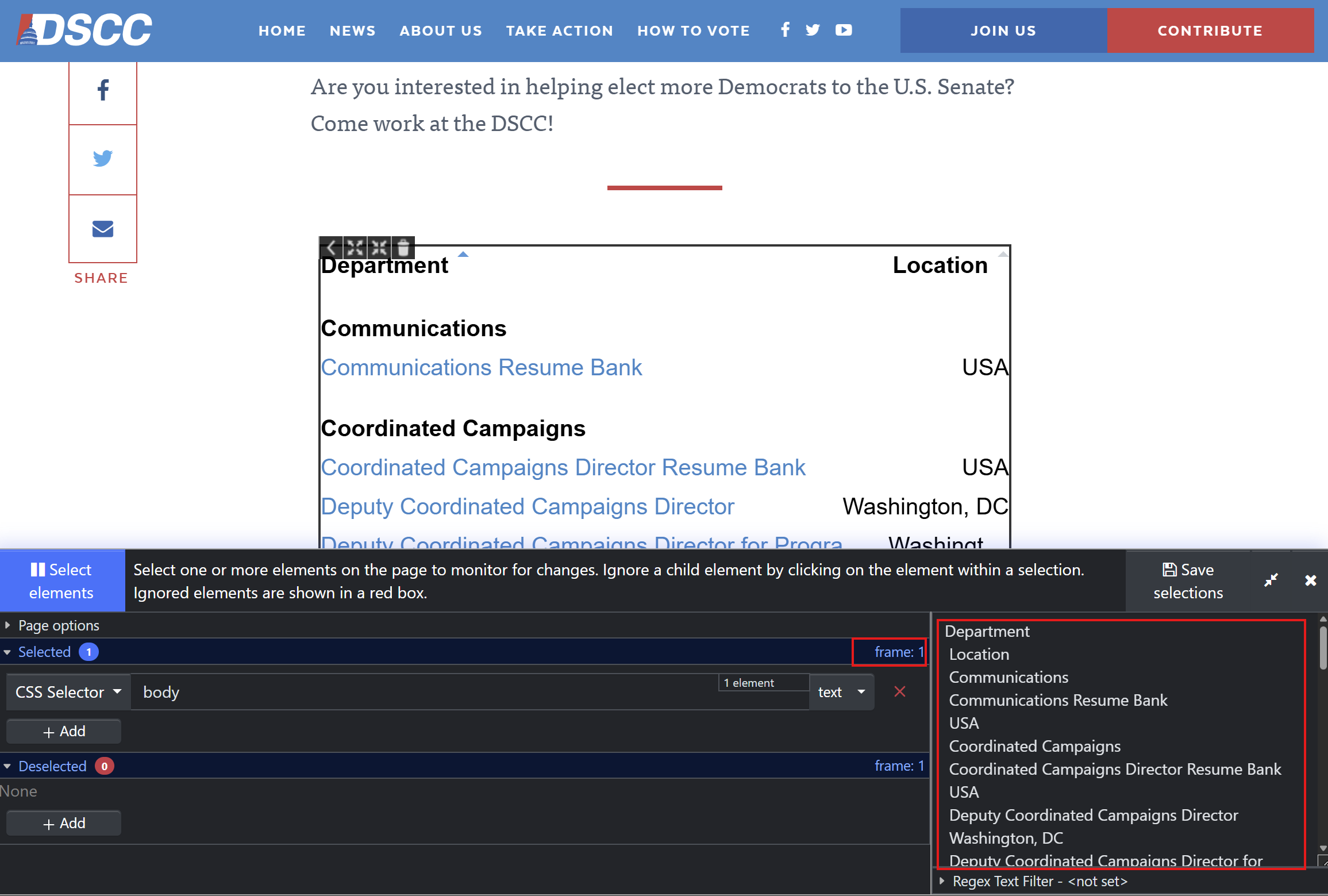Toggle the Select elements mode button
The height and width of the screenshot is (896, 1328).
click(x=61, y=581)
